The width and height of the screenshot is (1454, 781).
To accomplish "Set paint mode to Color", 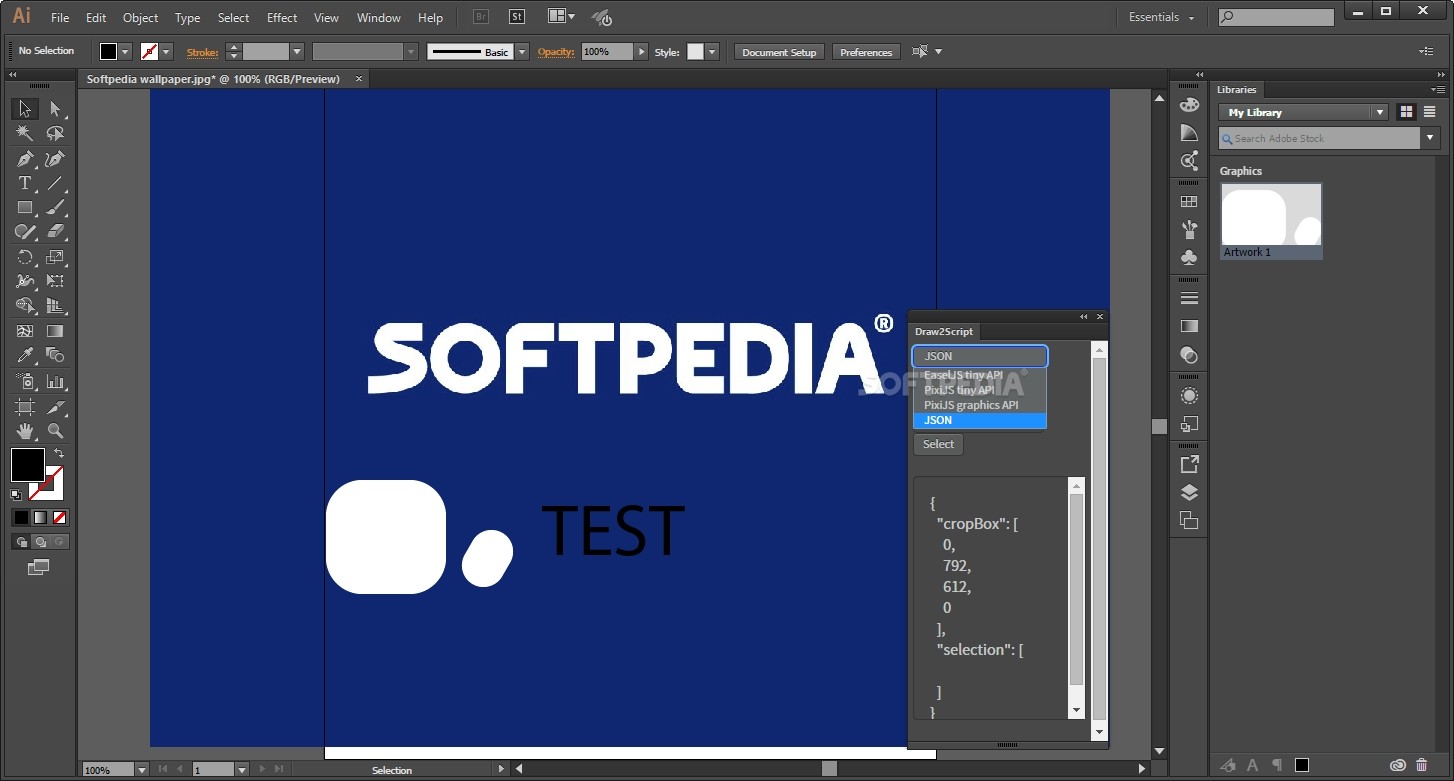I will click(x=21, y=517).
